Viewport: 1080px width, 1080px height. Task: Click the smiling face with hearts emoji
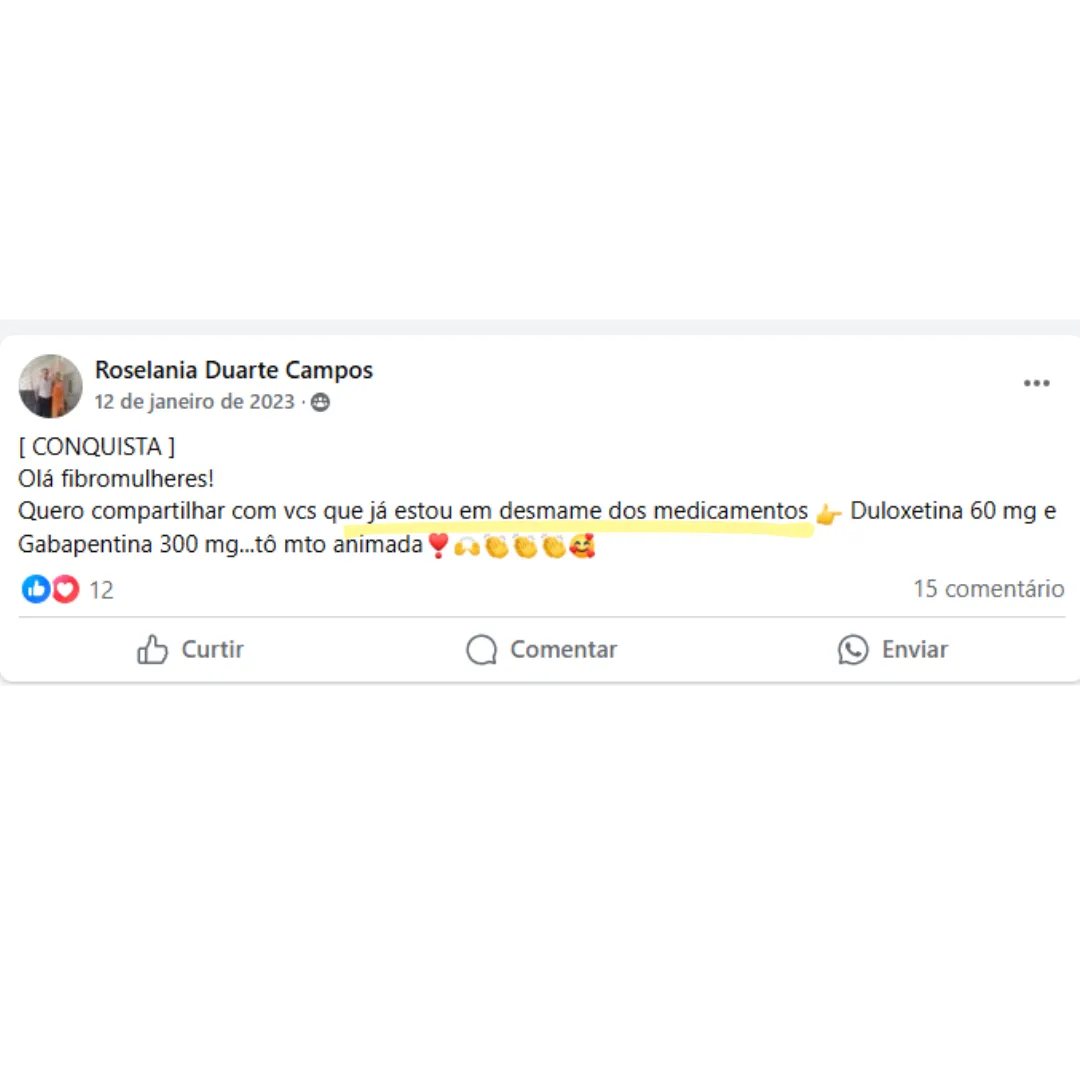point(583,546)
